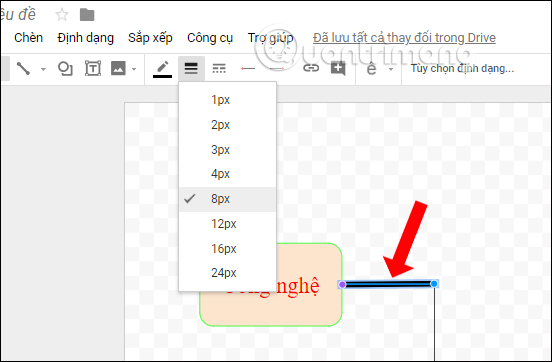Open the line color pencil tool
552x362 pixels.
click(x=162, y=69)
